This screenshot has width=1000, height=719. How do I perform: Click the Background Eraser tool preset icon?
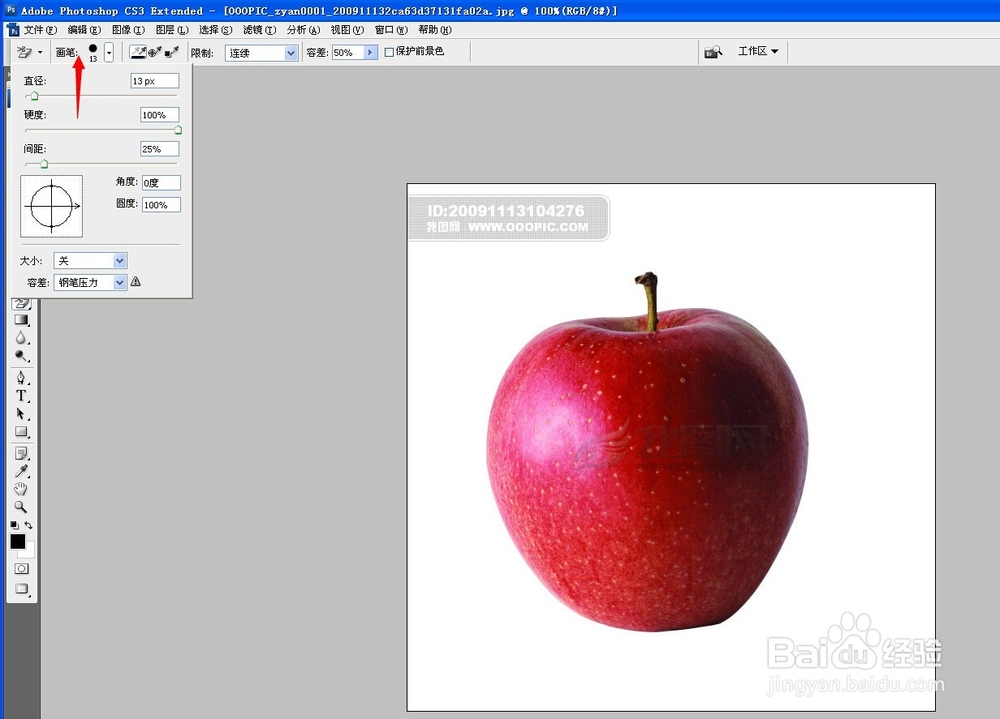click(x=25, y=52)
